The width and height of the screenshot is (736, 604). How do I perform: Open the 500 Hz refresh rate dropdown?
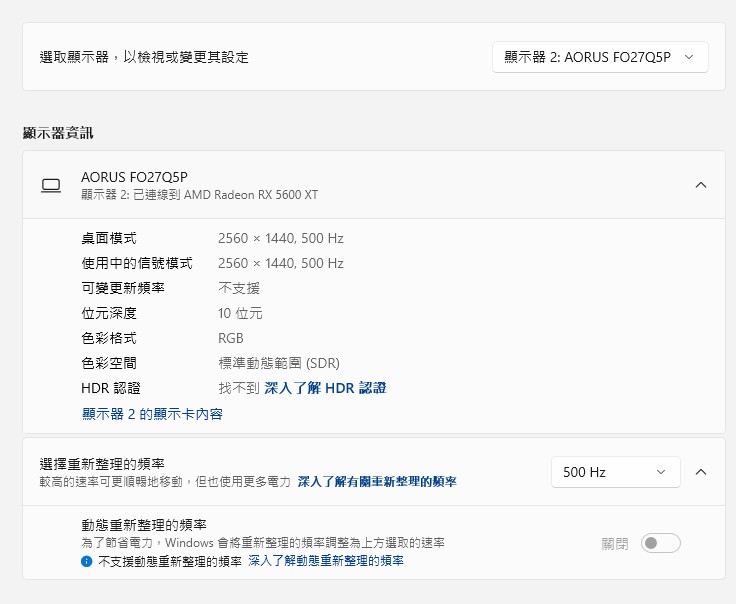(x=615, y=472)
